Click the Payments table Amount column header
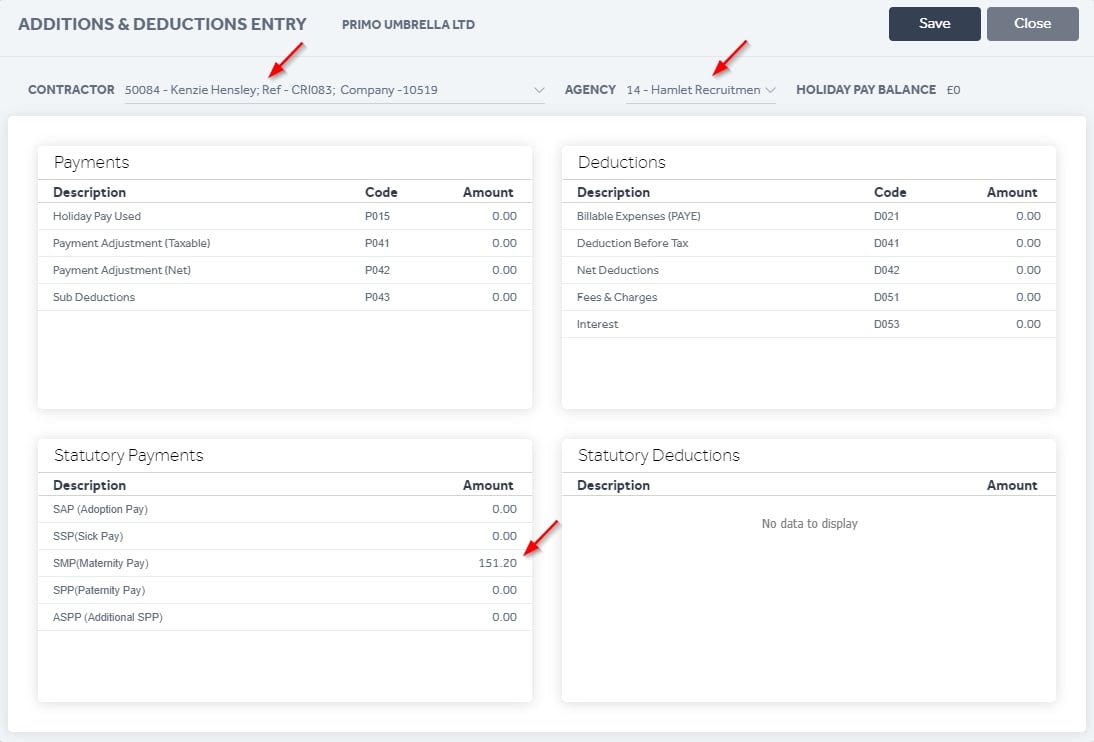1094x742 pixels. coord(488,192)
